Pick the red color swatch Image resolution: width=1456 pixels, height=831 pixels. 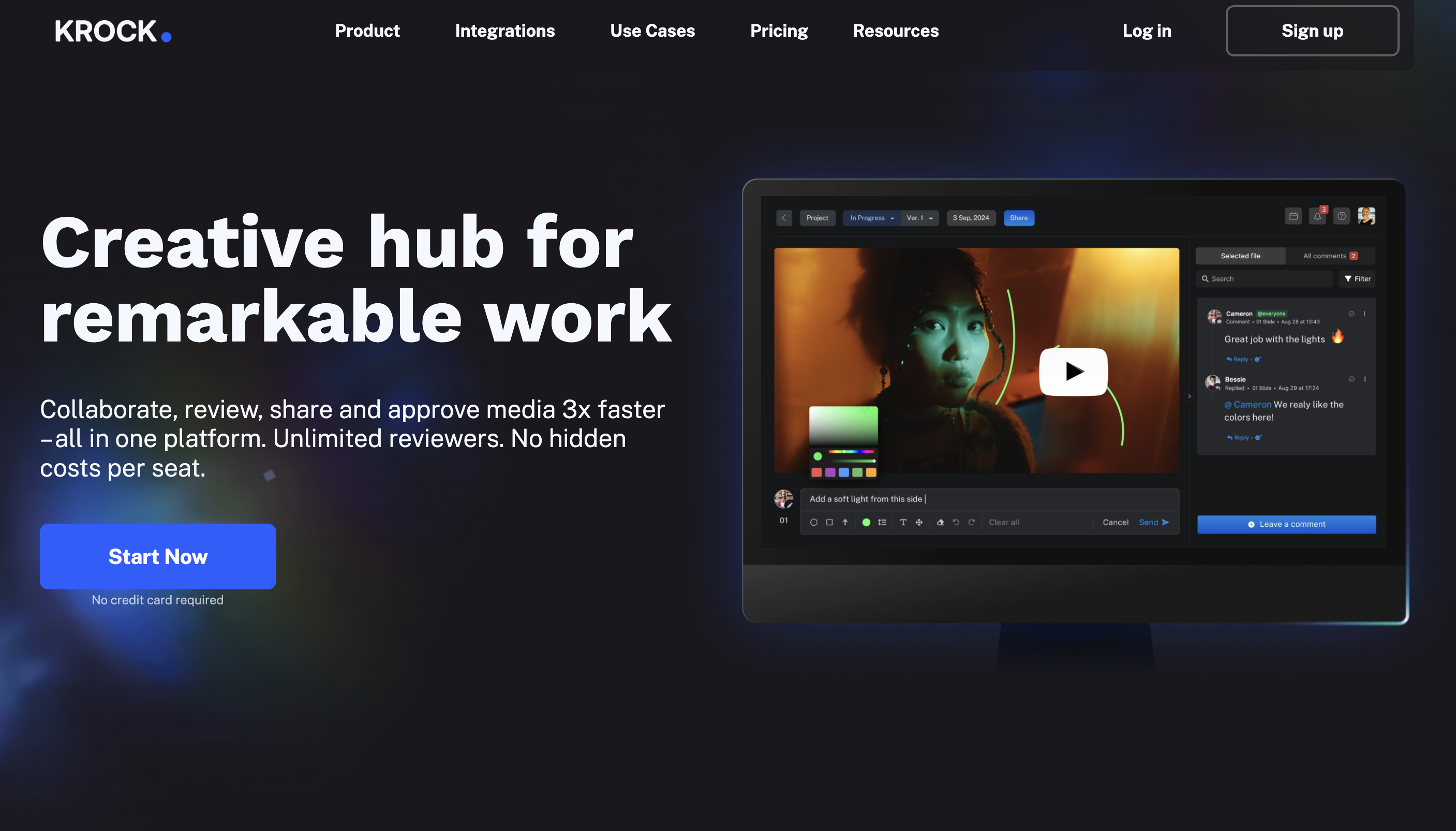(816, 472)
